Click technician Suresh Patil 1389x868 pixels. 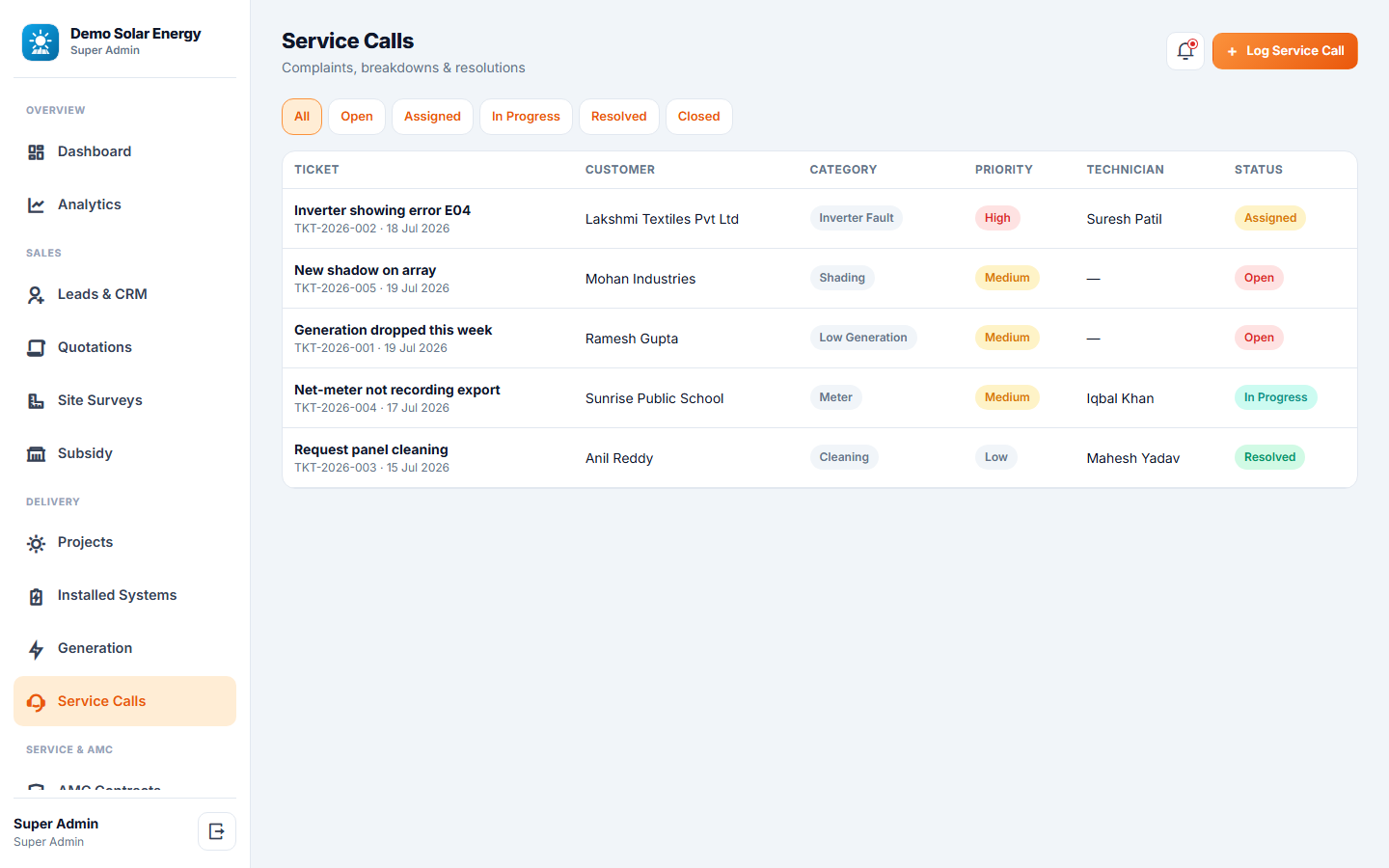[x=1124, y=219]
